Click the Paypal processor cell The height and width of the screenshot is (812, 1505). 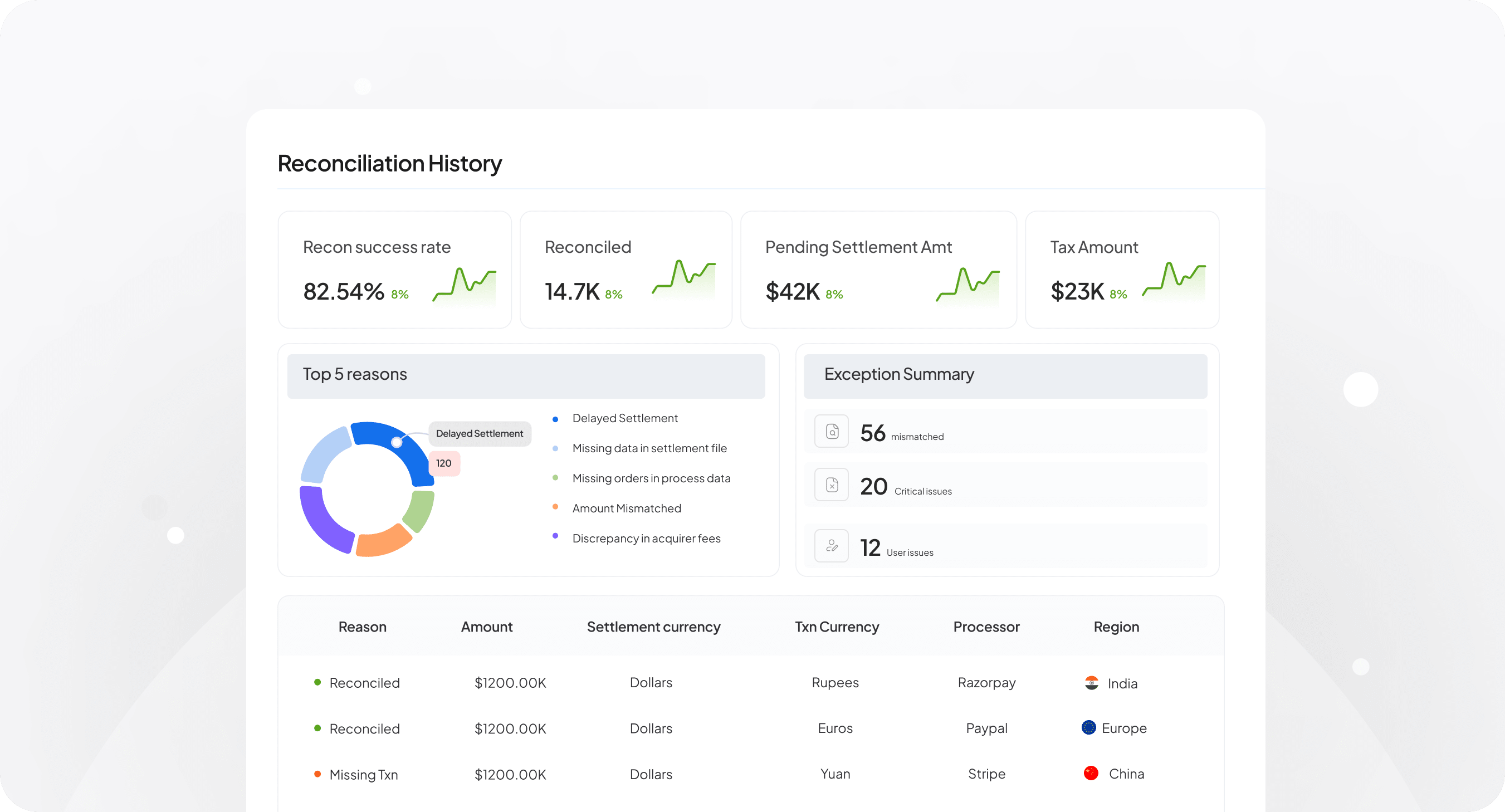point(986,728)
